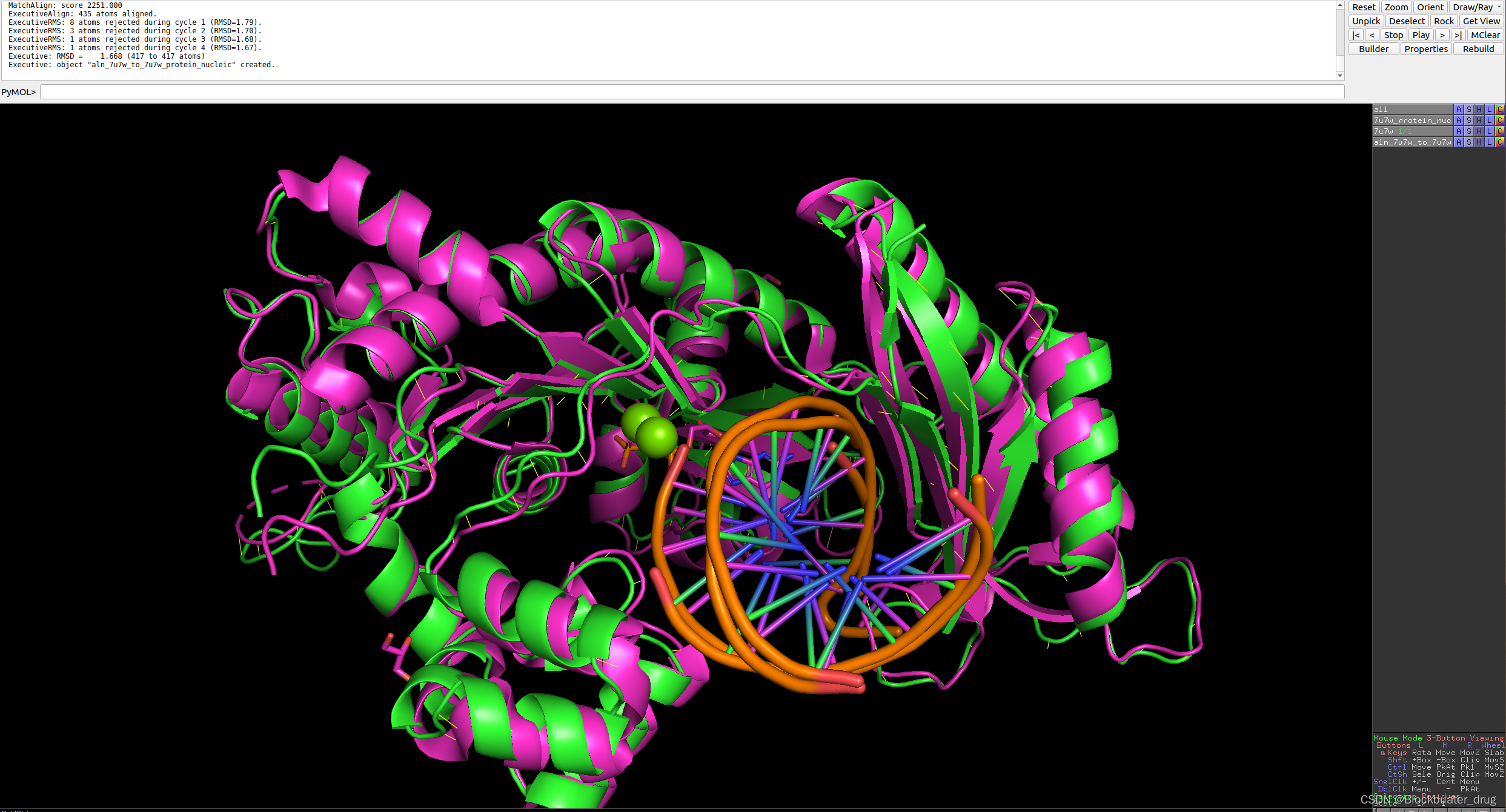Toggle visibility of 7u7w_protein_nuc object

[1413, 120]
